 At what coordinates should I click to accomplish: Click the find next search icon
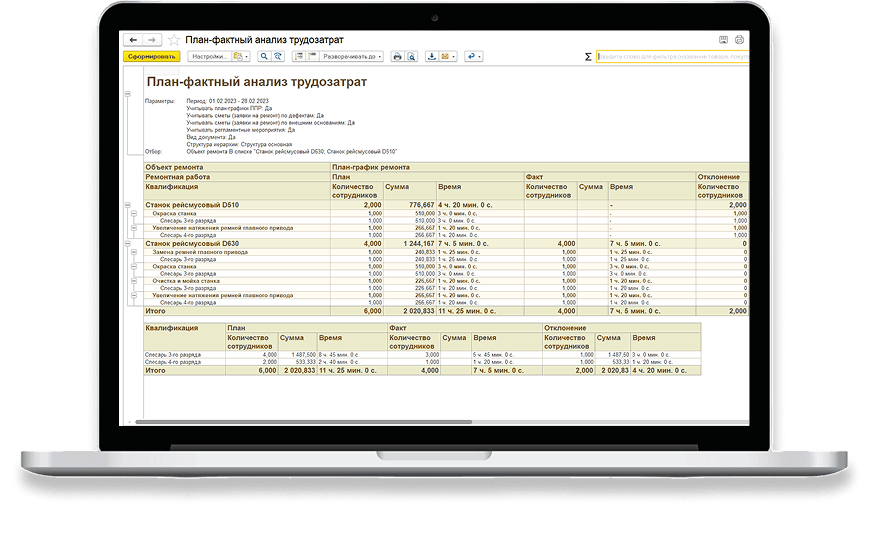(x=277, y=56)
